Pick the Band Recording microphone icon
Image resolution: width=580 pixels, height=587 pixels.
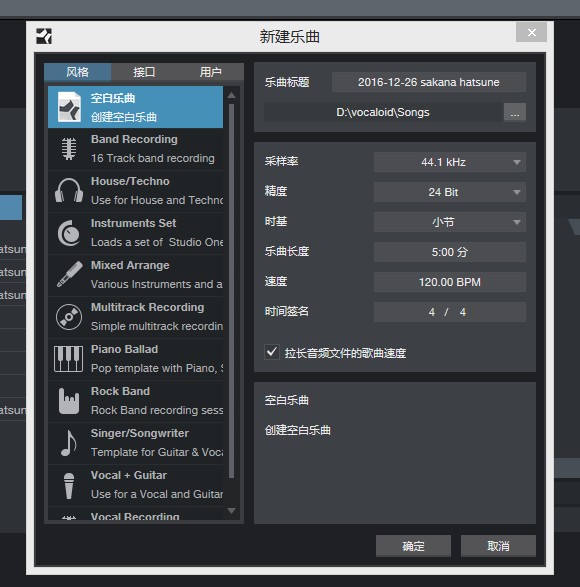coord(69,149)
